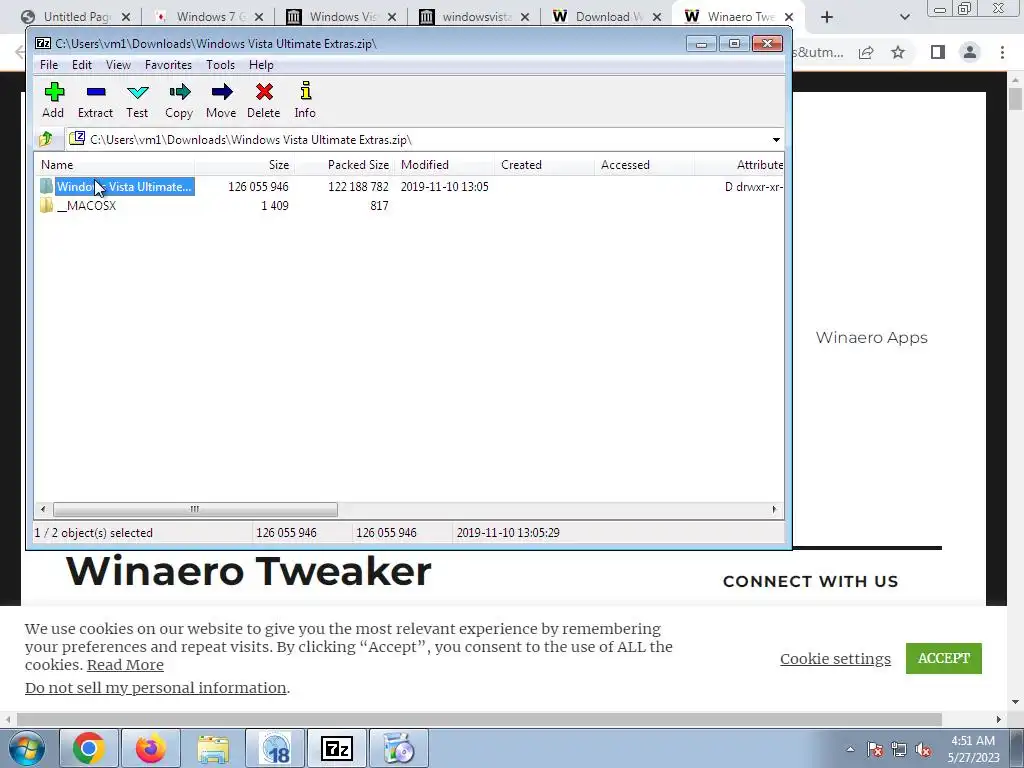
Task: Open File Explorer taskbar icon
Action: (213, 748)
